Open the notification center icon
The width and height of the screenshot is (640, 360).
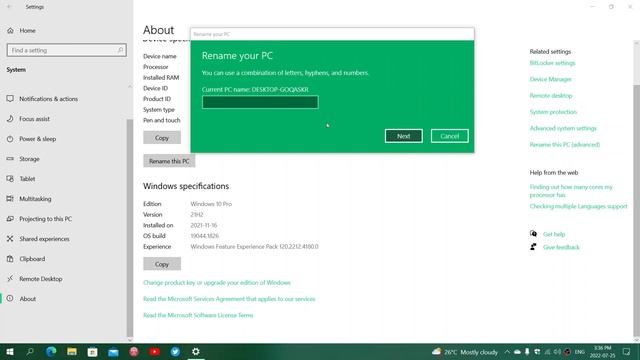pyautogui.click(x=627, y=352)
